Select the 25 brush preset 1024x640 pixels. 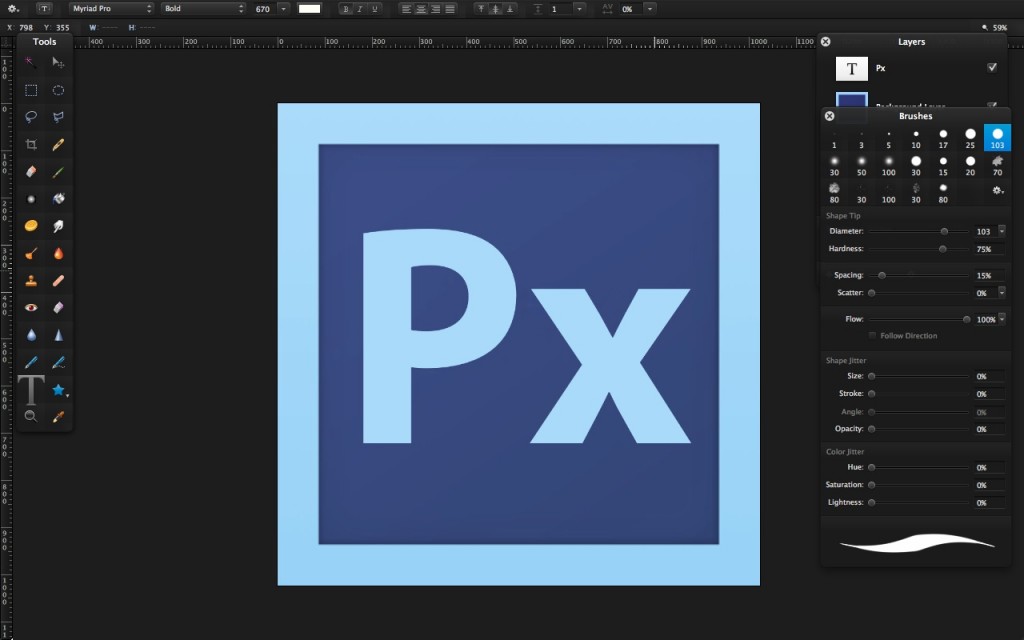click(970, 138)
